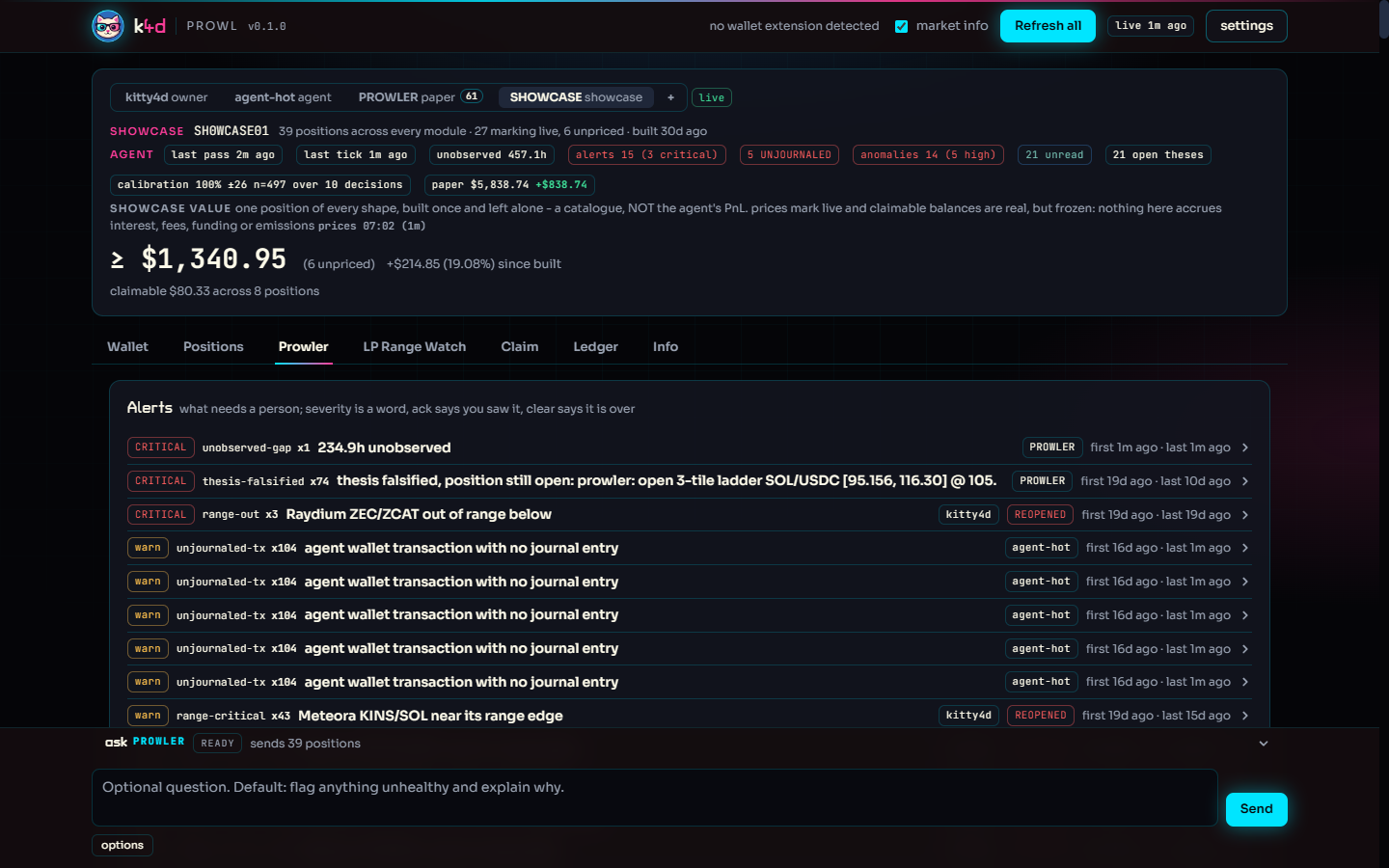Click the PROWL v0.1.0 title

[x=236, y=26]
